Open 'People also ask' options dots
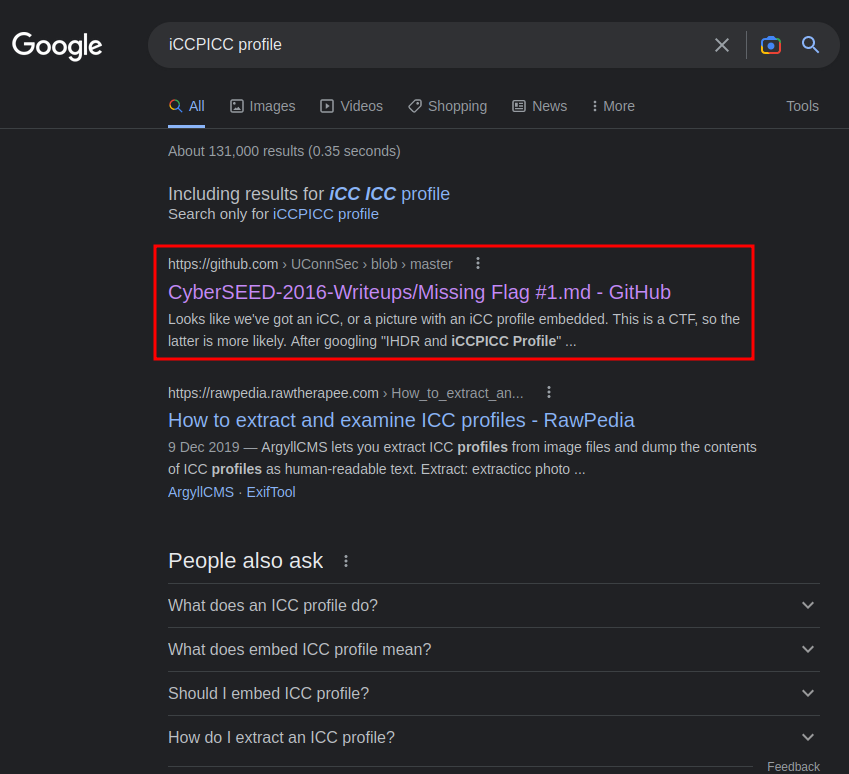This screenshot has height=774, width=849. coord(346,561)
